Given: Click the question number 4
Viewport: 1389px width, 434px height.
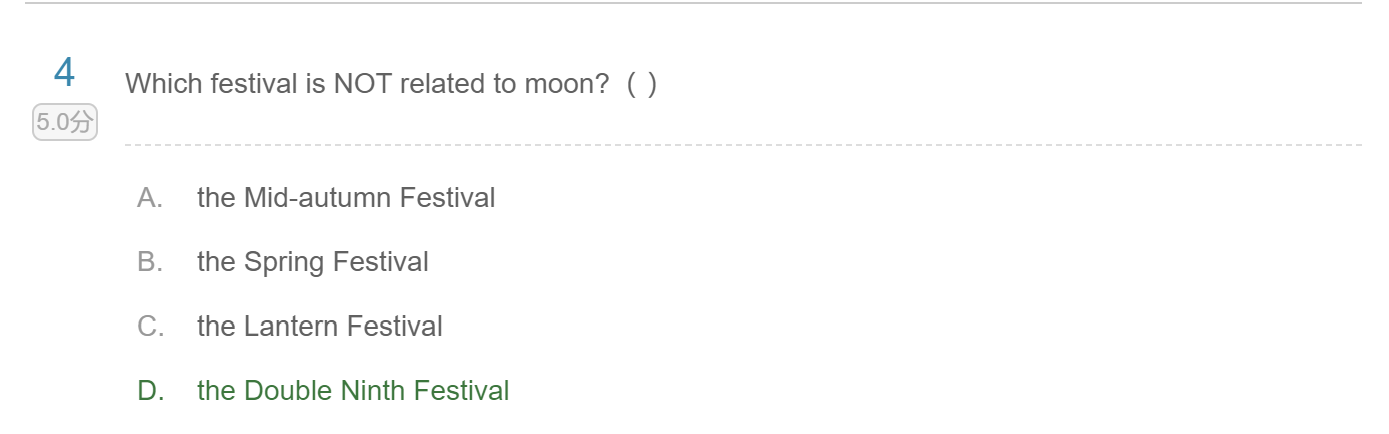Looking at the screenshot, I should click(x=64, y=73).
